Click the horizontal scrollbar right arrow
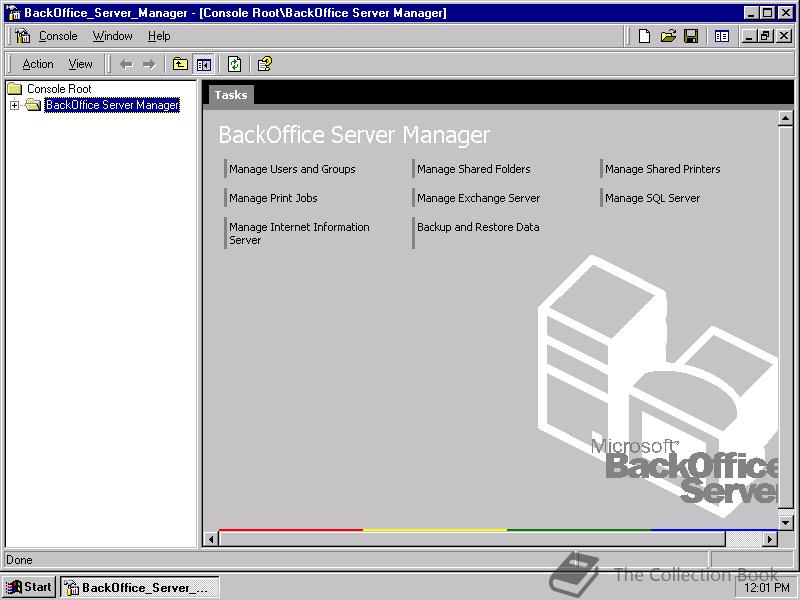 tap(770, 539)
